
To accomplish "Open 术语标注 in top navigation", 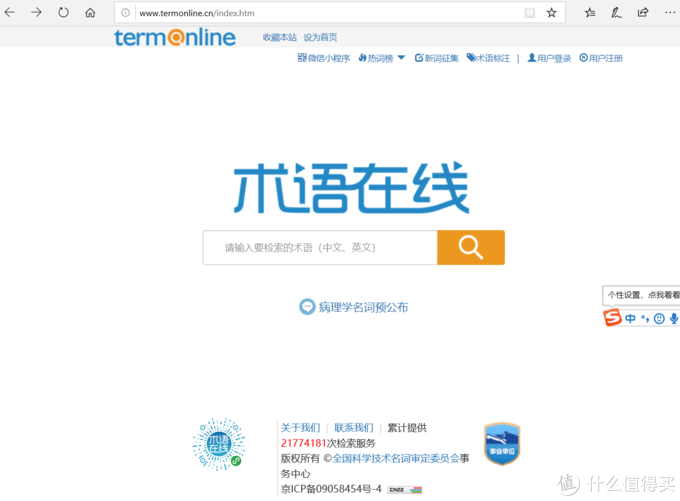I will pyautogui.click(x=488, y=58).
